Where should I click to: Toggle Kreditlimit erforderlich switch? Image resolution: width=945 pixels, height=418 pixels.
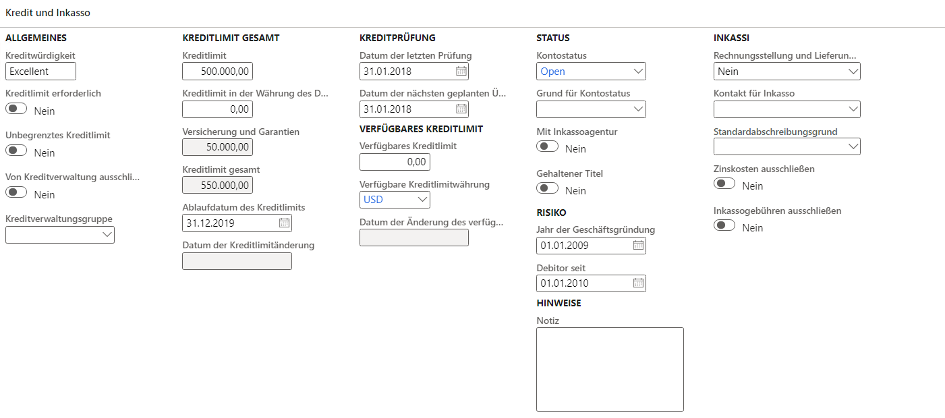pos(16,110)
